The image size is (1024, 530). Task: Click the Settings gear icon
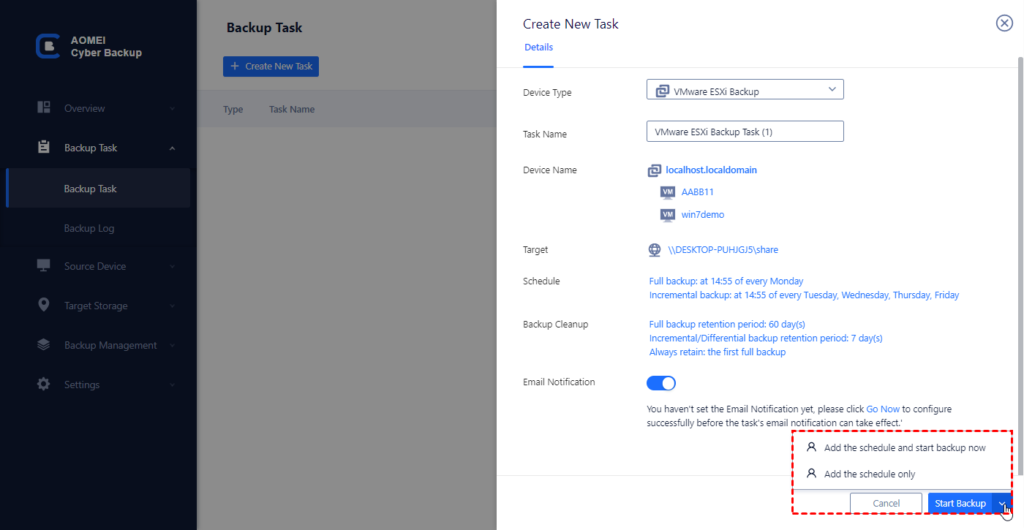pos(44,384)
